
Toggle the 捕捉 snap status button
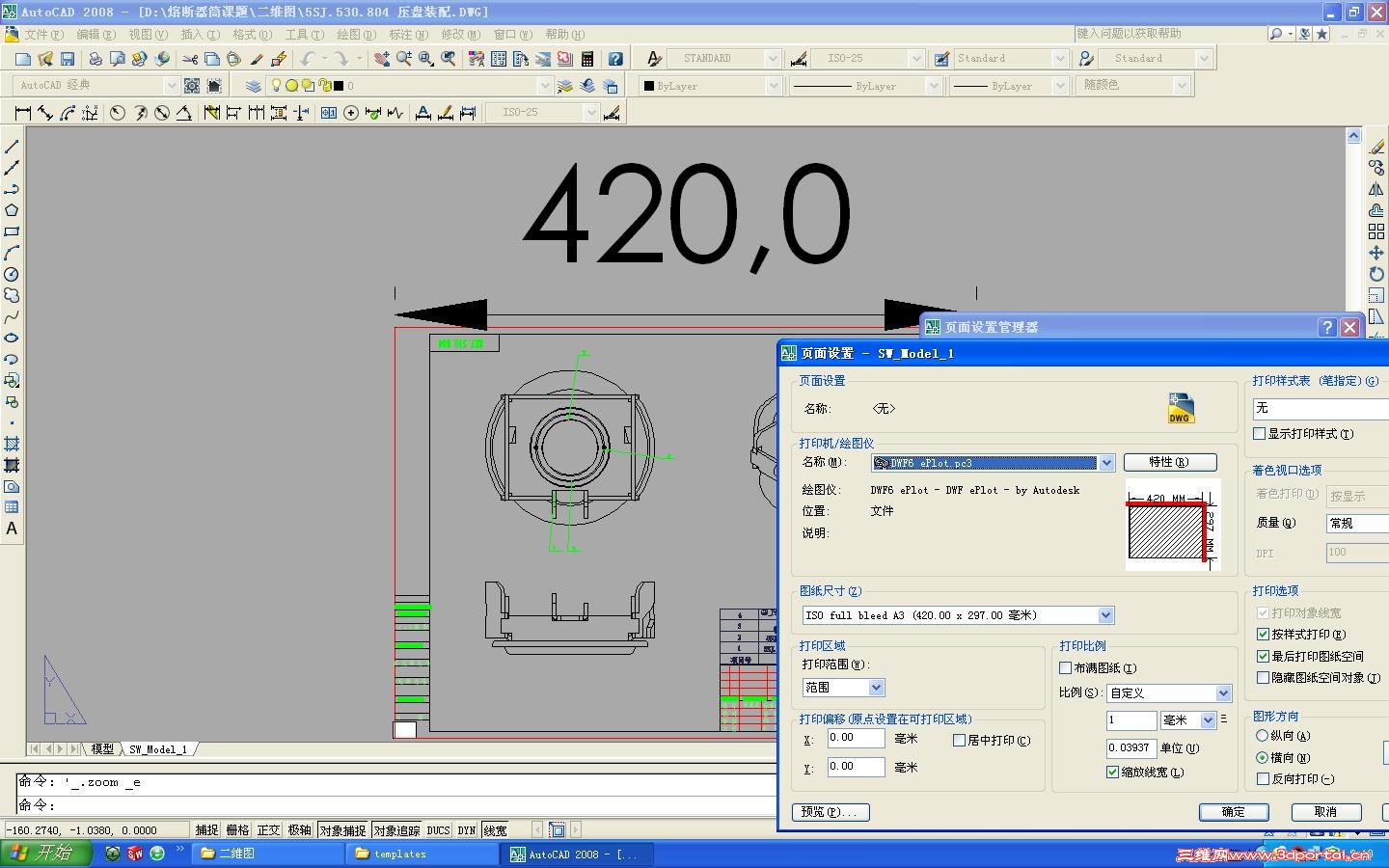207,830
